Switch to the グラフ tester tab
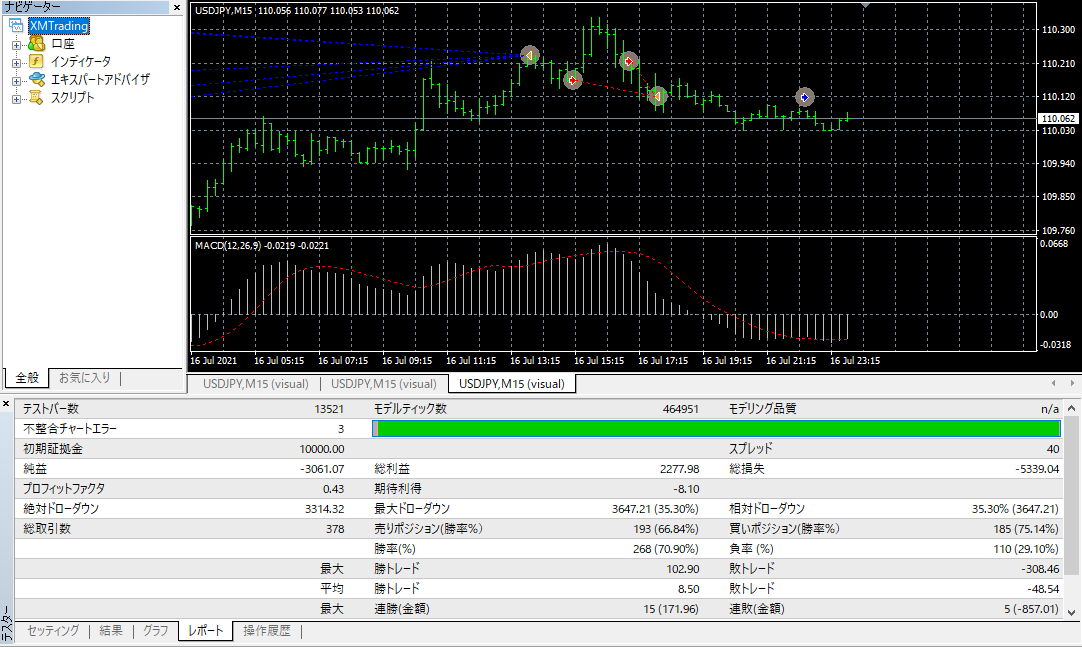This screenshot has width=1082, height=647. 155,630
